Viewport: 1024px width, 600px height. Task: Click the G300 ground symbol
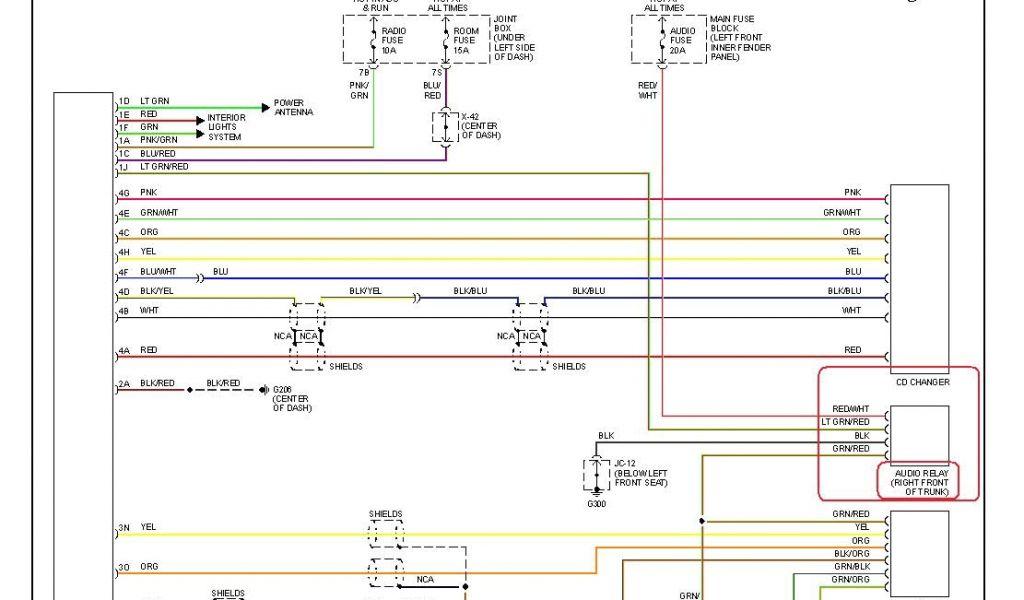pos(597,497)
